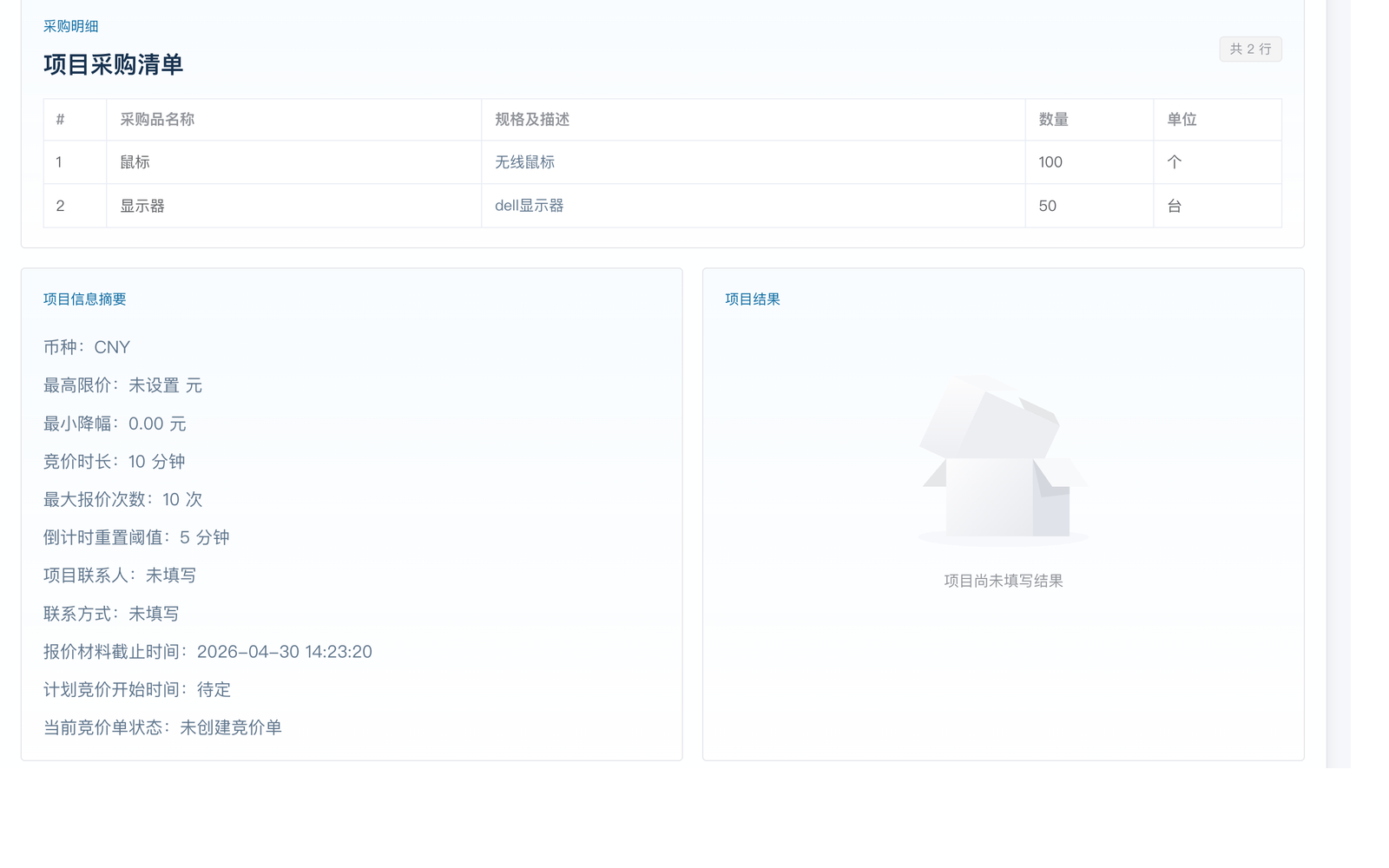Select the dell显示器 description cell
The height and width of the screenshot is (868, 1389).
pos(529,206)
